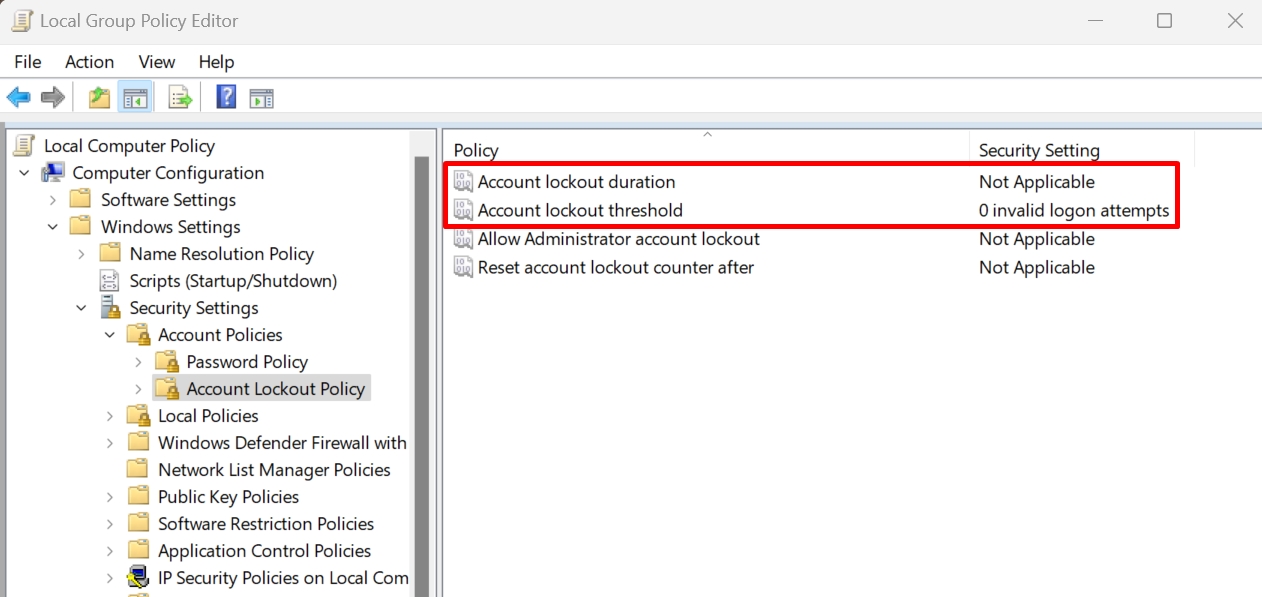Select the IP Security Policies tree icon
The width and height of the screenshot is (1262, 597).
[138, 578]
